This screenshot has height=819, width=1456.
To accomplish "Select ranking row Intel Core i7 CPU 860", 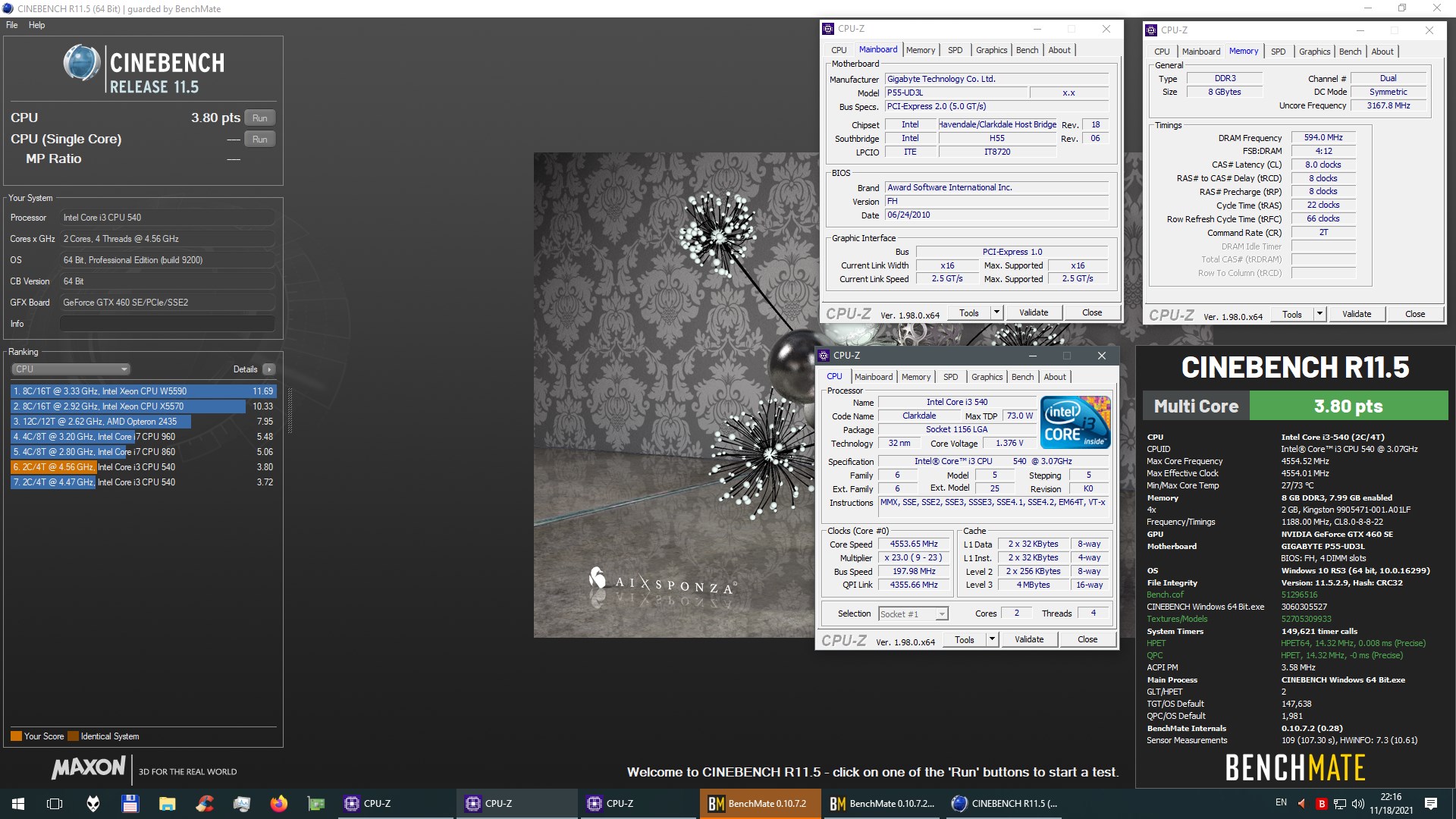I will click(143, 452).
